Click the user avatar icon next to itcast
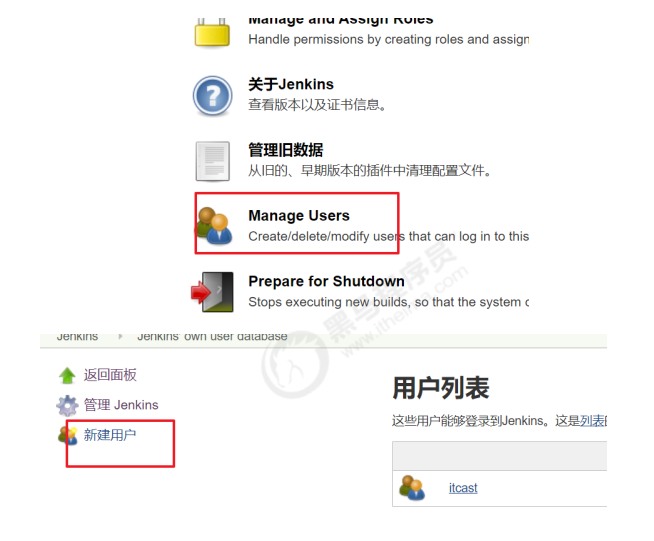 click(x=412, y=488)
